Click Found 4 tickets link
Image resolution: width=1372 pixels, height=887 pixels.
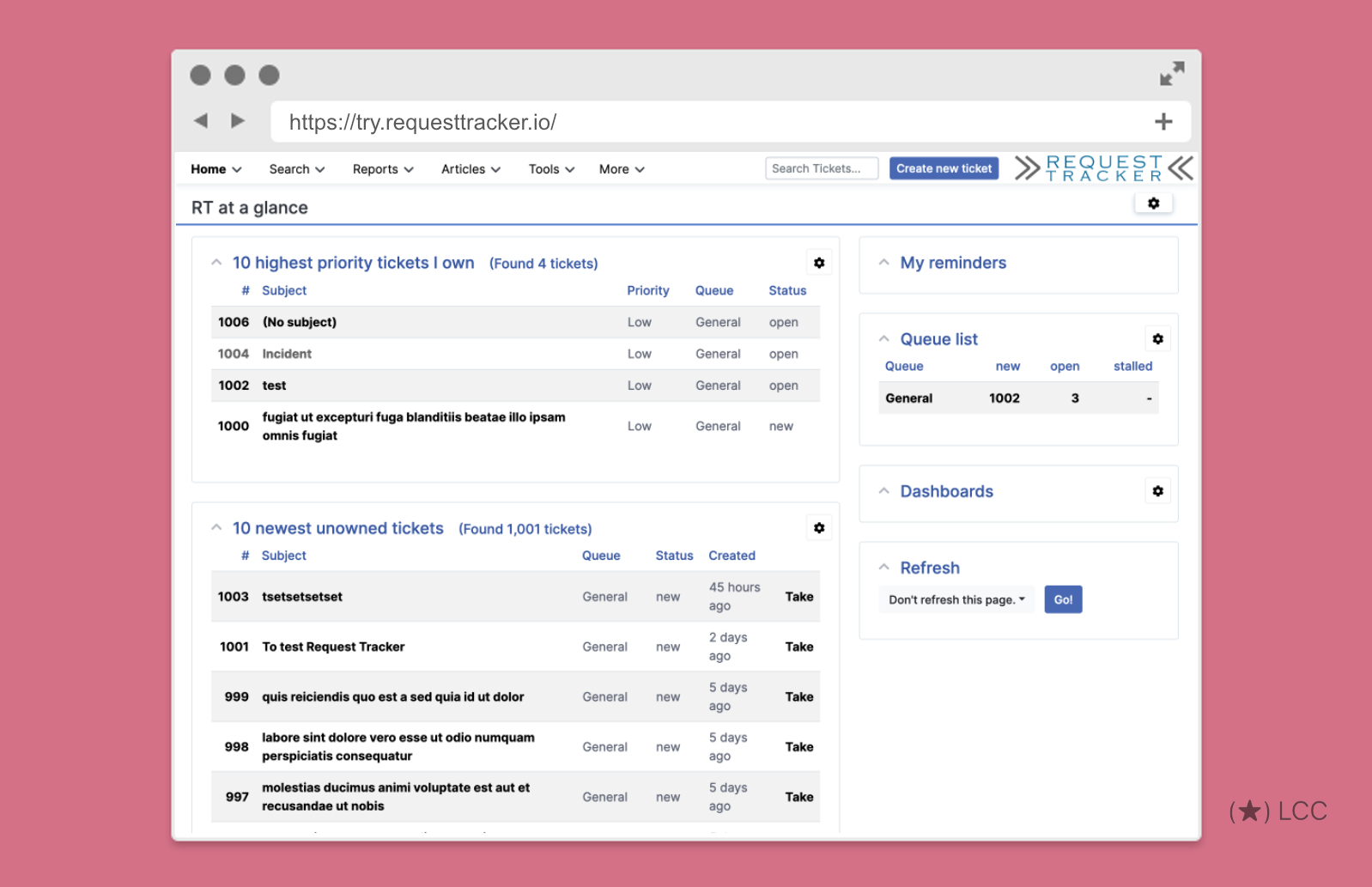[x=543, y=264]
